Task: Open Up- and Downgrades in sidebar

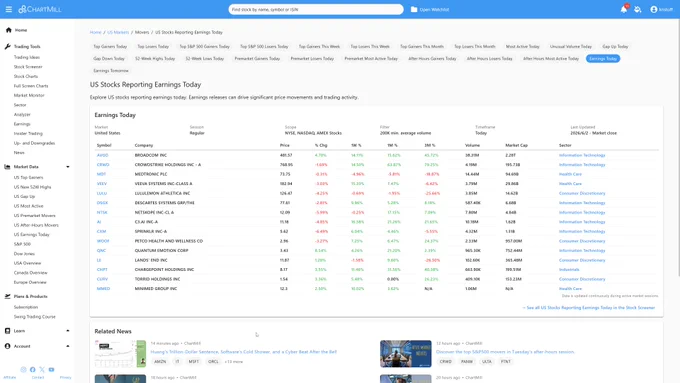Action: [34, 143]
